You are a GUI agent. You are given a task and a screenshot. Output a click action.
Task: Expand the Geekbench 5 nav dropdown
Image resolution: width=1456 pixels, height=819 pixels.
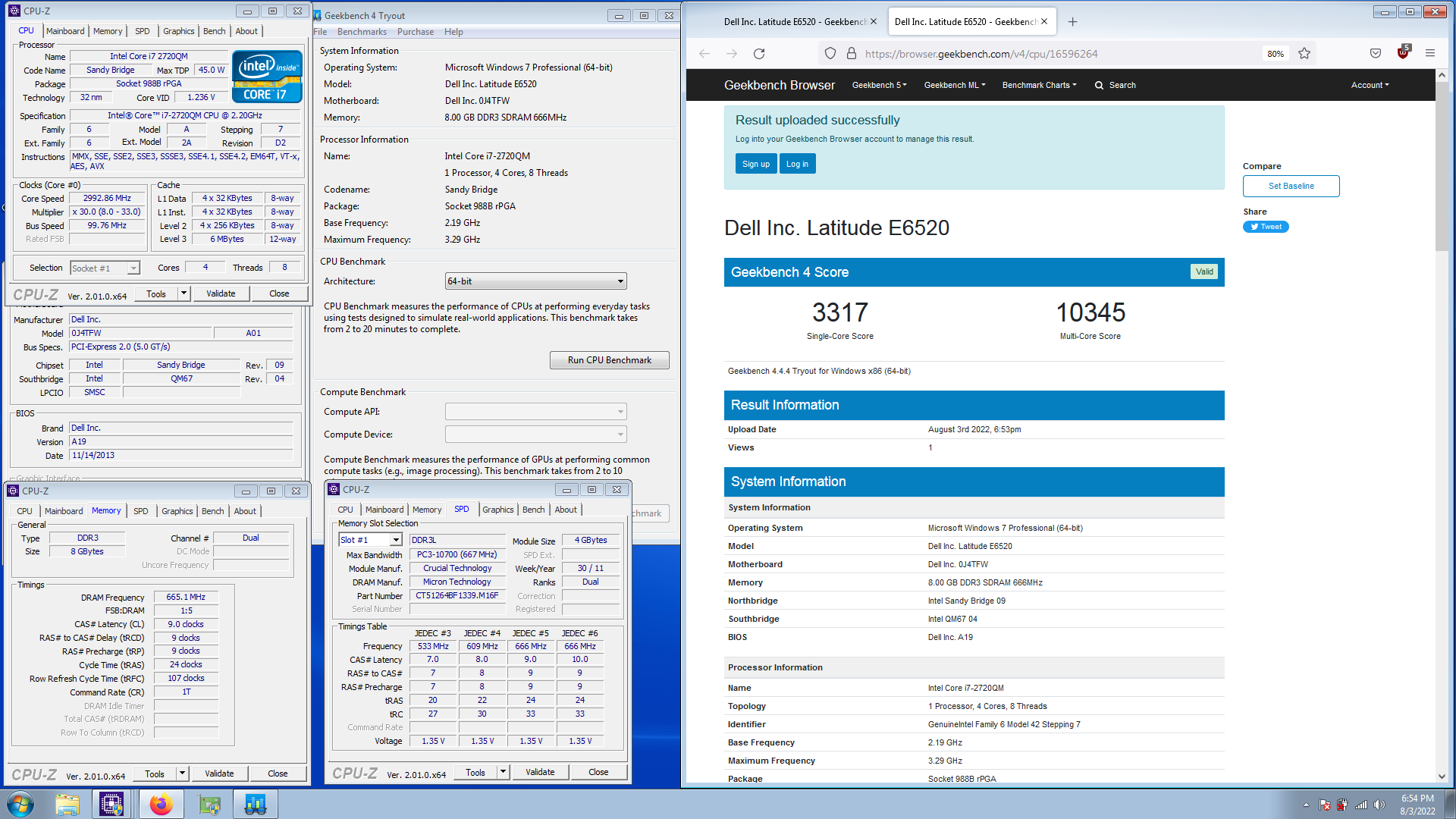coord(879,86)
